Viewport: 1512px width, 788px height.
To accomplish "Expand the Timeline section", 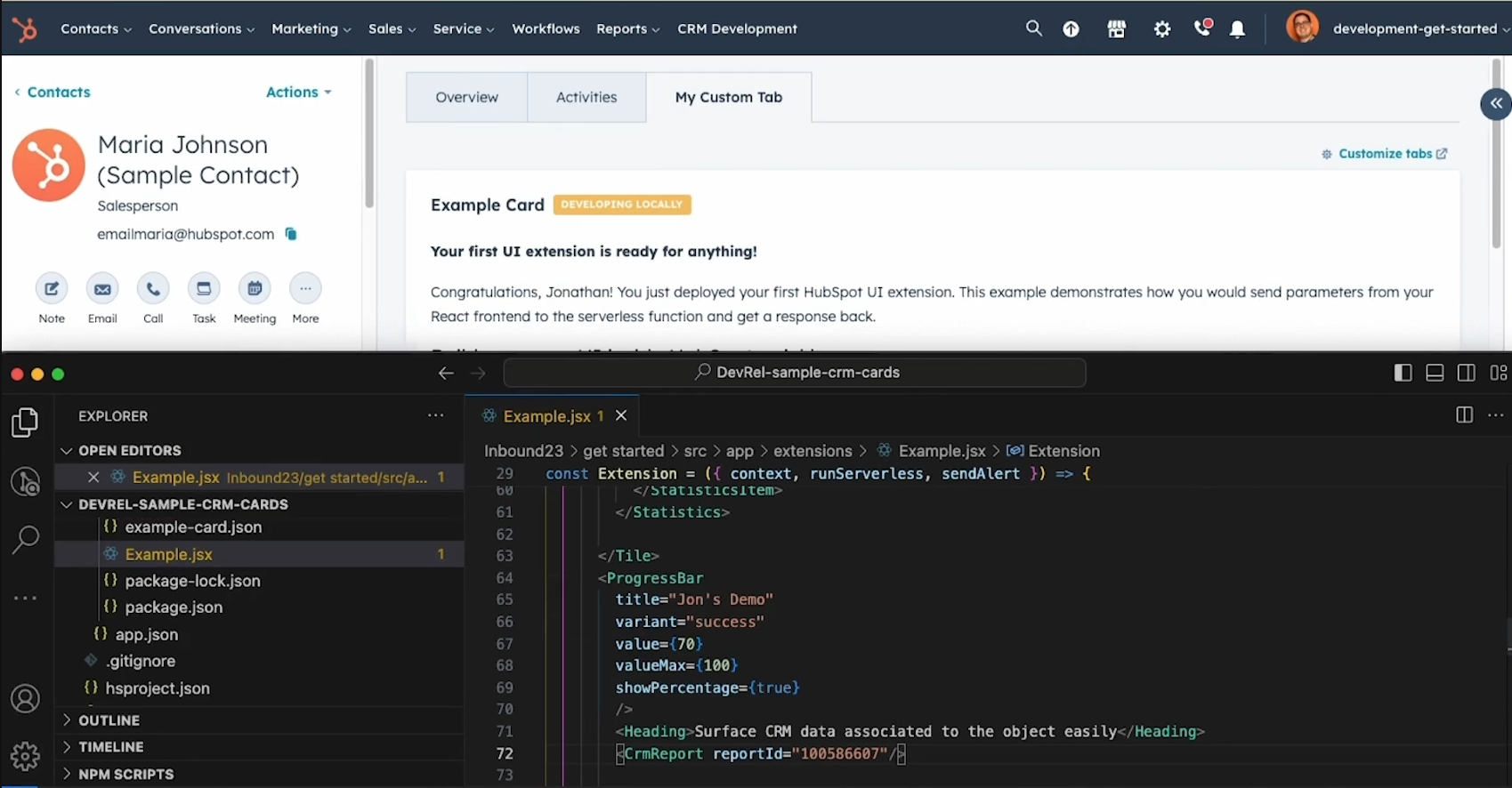I will pyautogui.click(x=101, y=747).
